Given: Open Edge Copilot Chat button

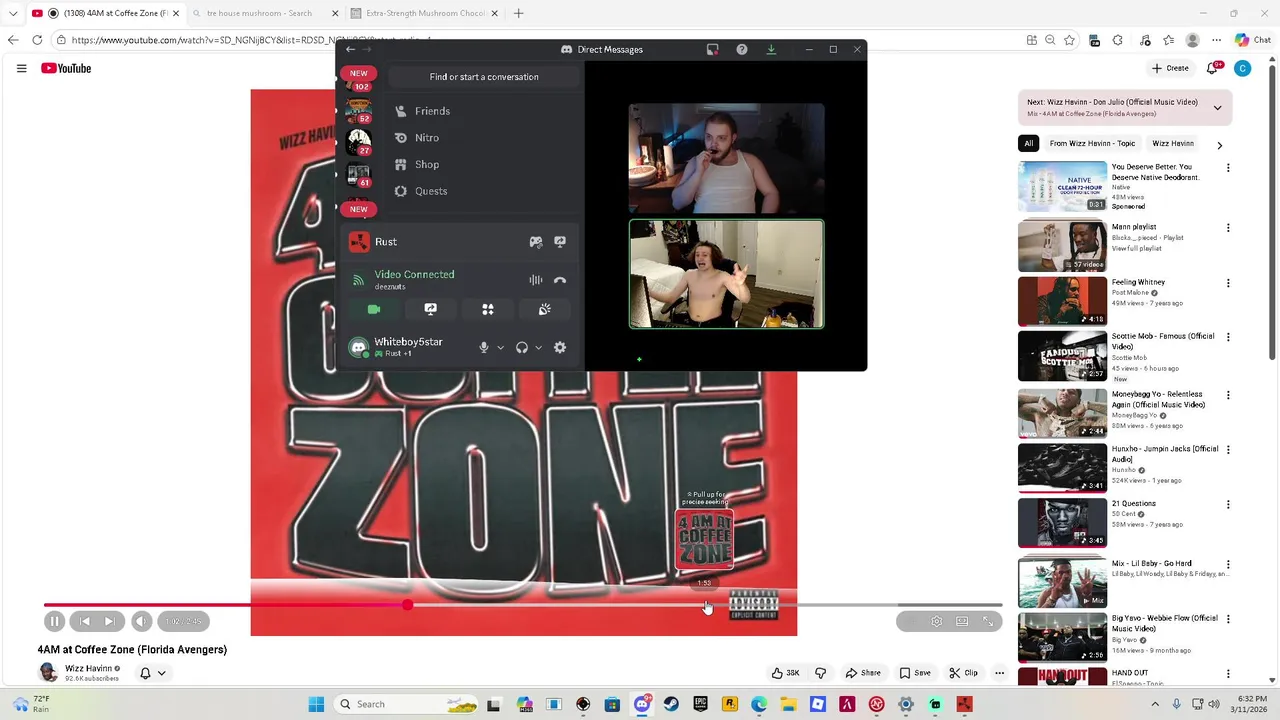Looking at the screenshot, I should tap(1251, 40).
